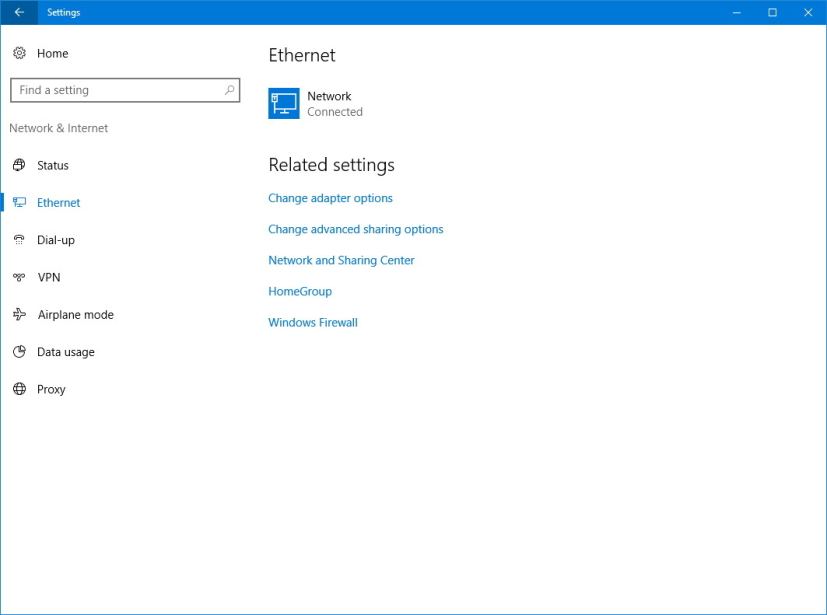Click the Dial-up phone icon

coord(19,240)
